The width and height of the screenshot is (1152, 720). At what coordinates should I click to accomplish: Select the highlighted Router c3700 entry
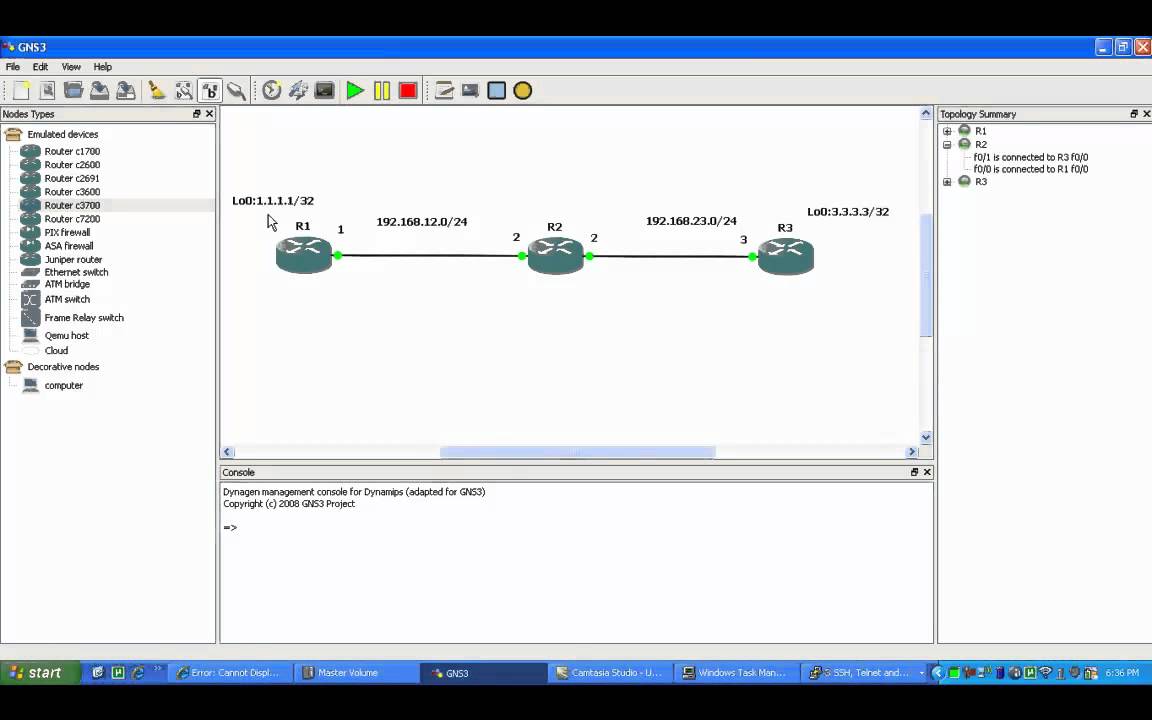[x=72, y=206]
